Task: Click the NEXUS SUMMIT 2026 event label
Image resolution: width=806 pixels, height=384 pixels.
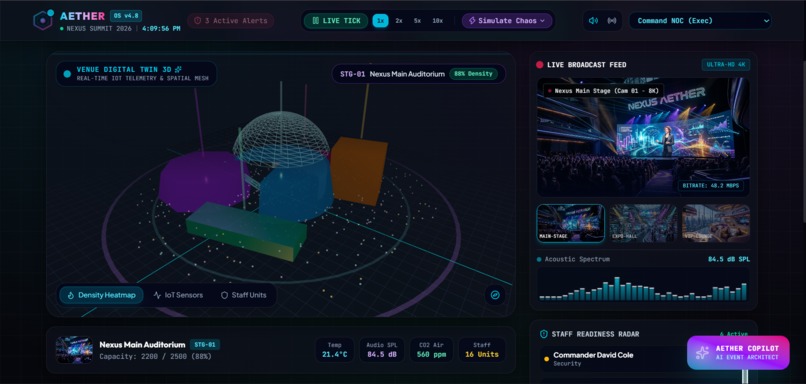Action: tap(99, 29)
